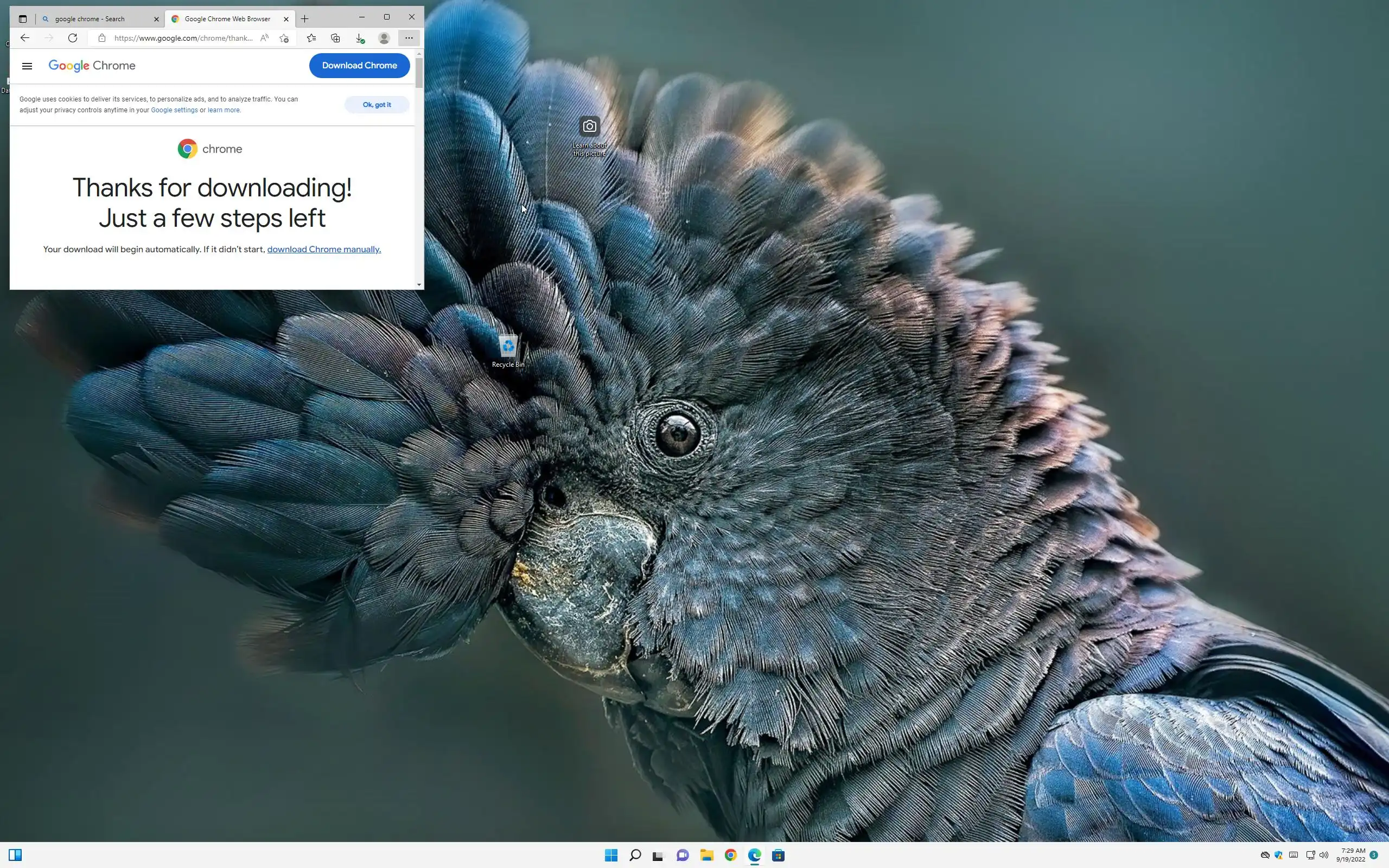The width and height of the screenshot is (1389, 868).
Task: Open the Favorites star-list icon
Action: click(x=311, y=38)
